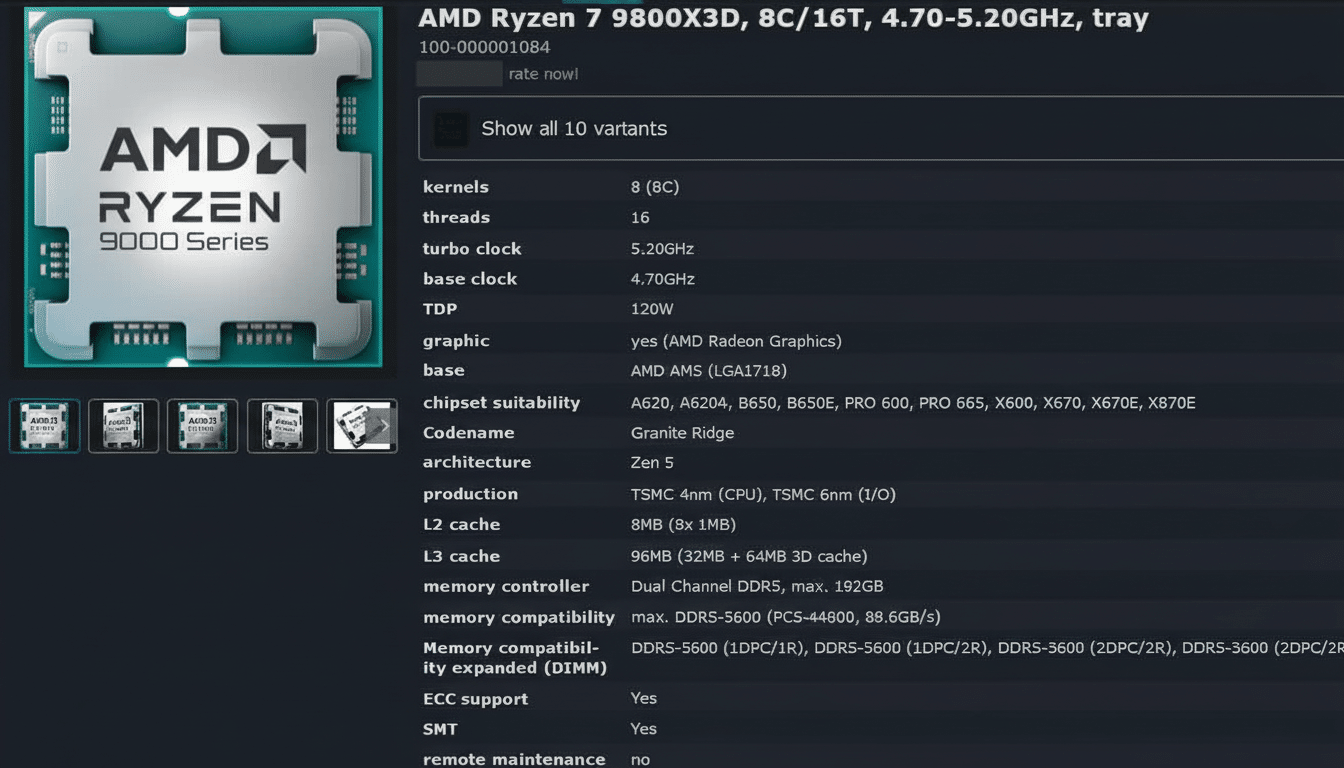Click the variants icon inside the Show all button

coord(450,128)
